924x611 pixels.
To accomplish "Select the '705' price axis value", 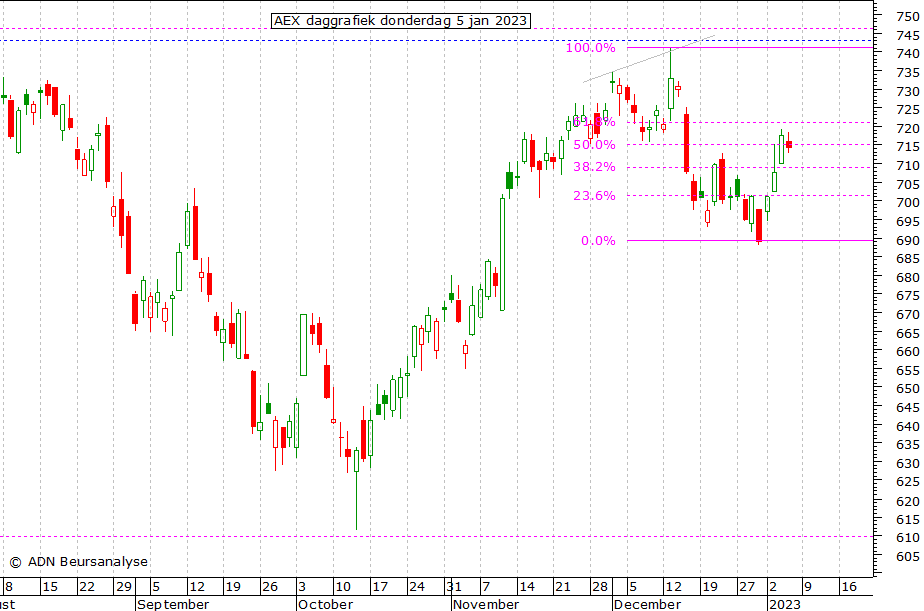I will pyautogui.click(x=908, y=184).
